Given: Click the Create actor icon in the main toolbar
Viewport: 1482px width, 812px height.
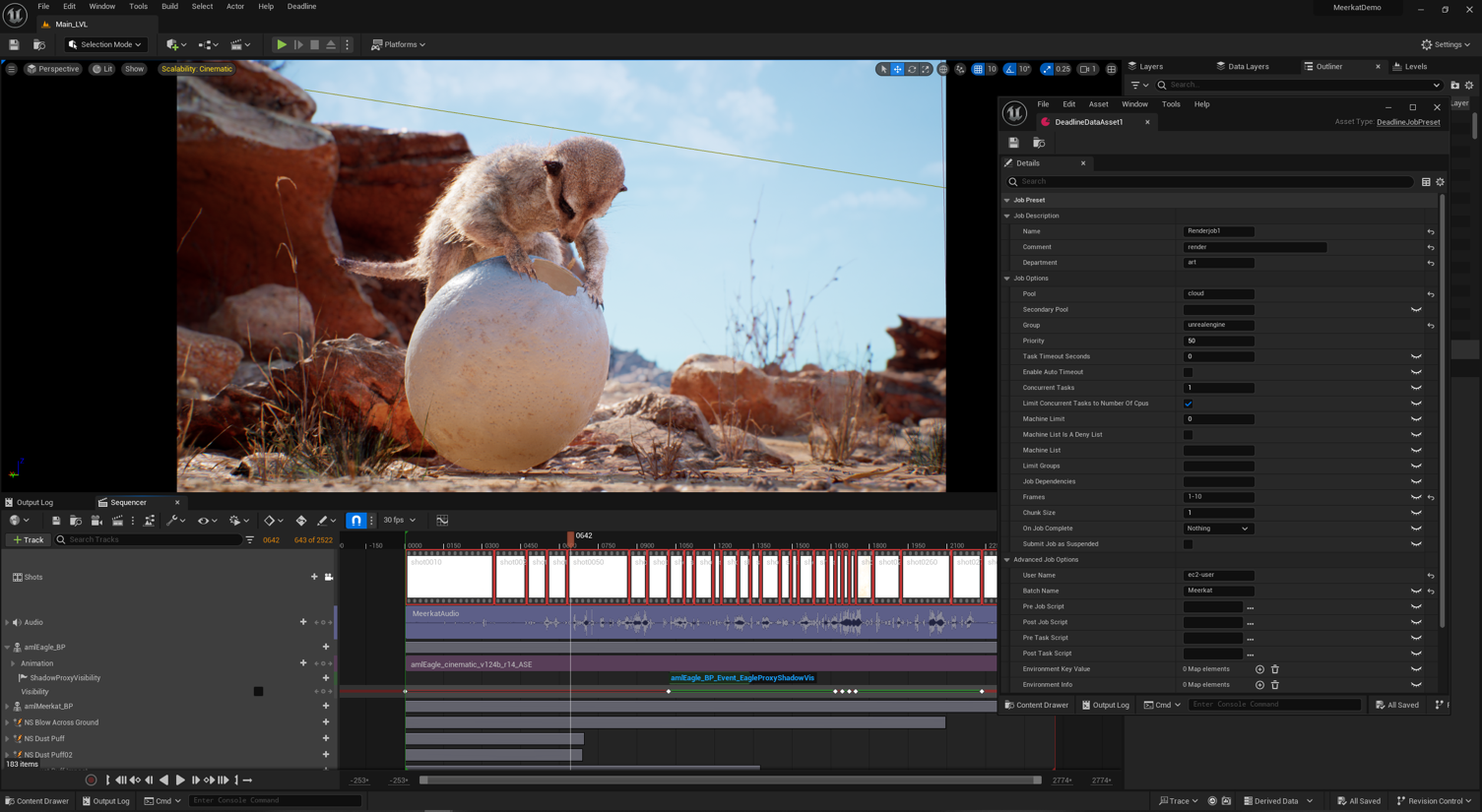Looking at the screenshot, I should click(x=171, y=44).
